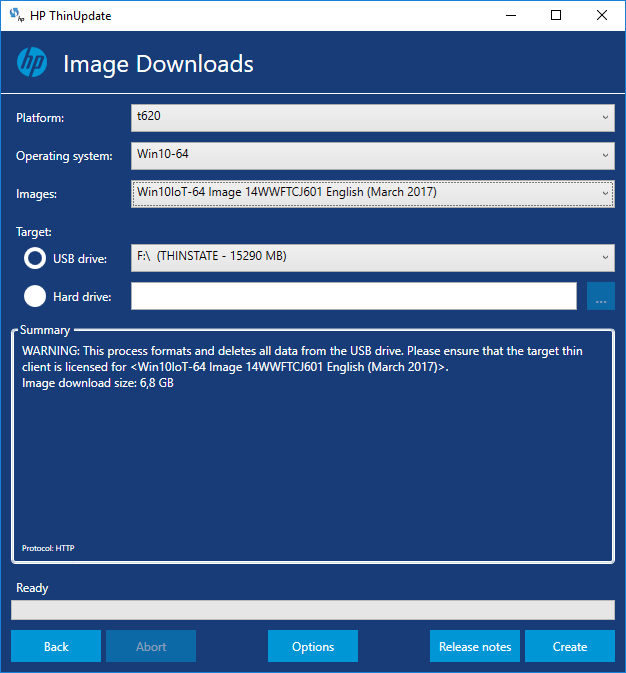626x673 pixels.
Task: Click the WARNING message in Summary
Action: click(x=302, y=359)
